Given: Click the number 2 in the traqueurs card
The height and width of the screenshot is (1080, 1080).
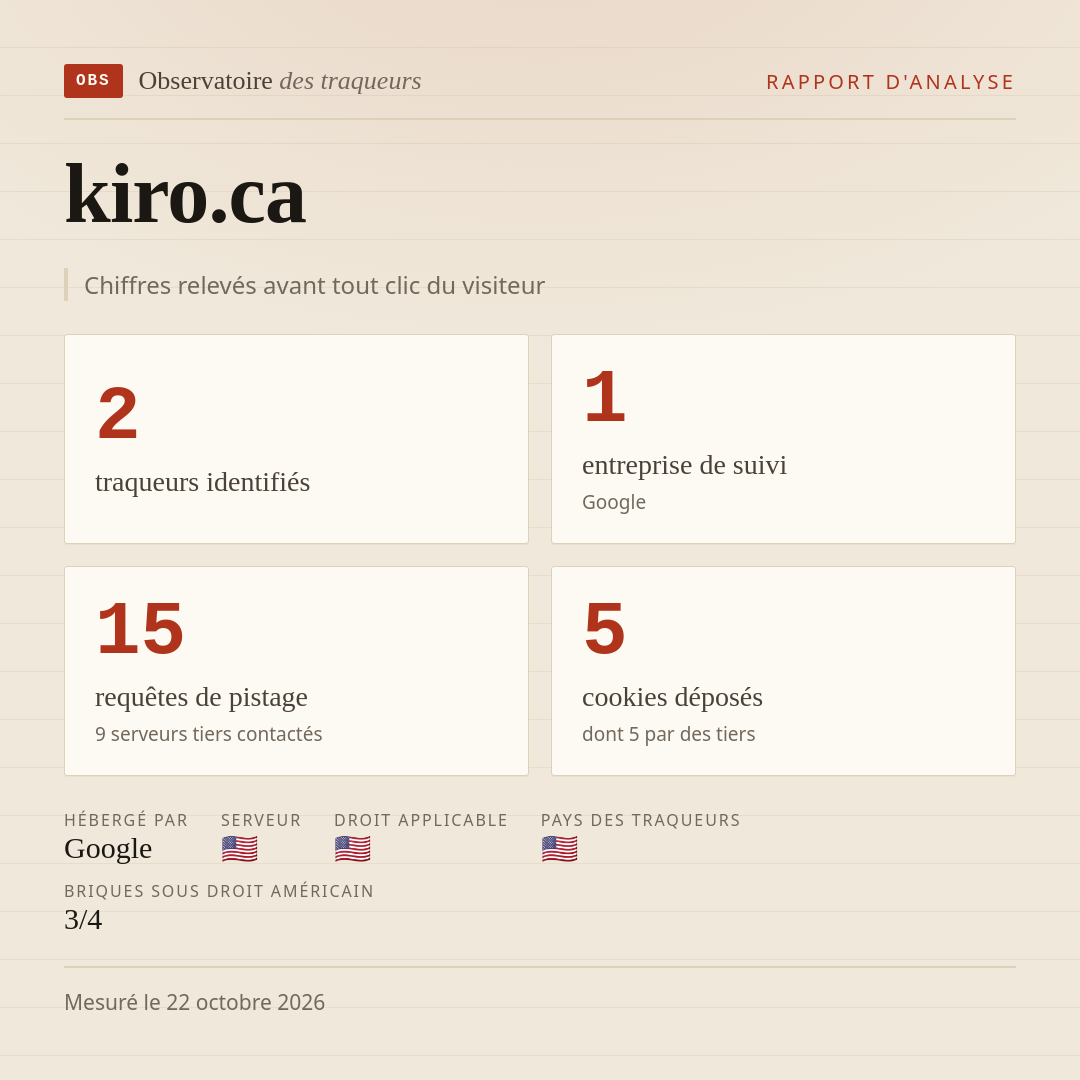Looking at the screenshot, I should (118, 414).
